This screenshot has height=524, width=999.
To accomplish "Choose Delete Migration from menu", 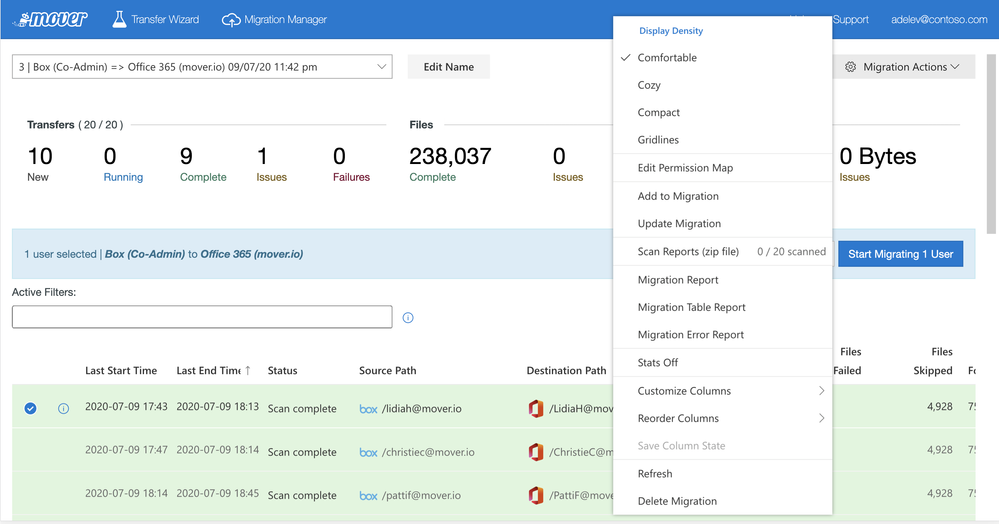I will tap(677, 501).
